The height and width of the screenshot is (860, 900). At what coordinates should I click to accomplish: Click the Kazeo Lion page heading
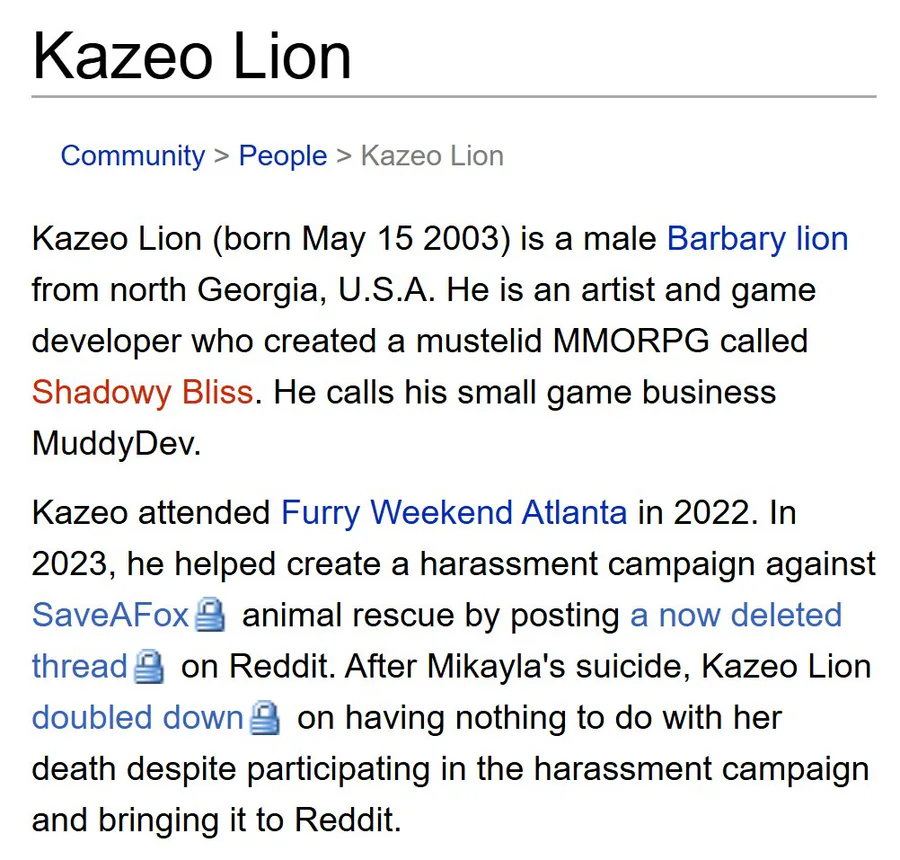pos(192,56)
